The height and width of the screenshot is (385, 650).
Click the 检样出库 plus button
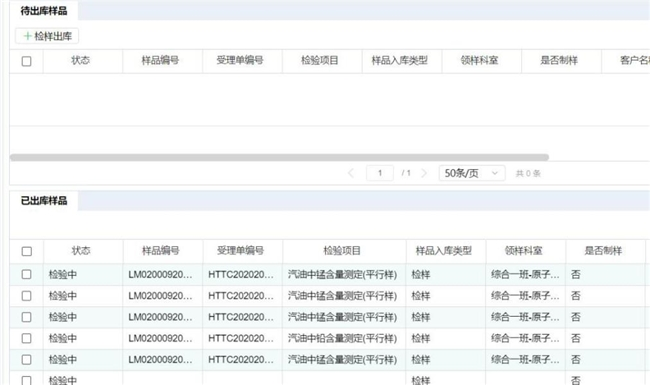47,36
